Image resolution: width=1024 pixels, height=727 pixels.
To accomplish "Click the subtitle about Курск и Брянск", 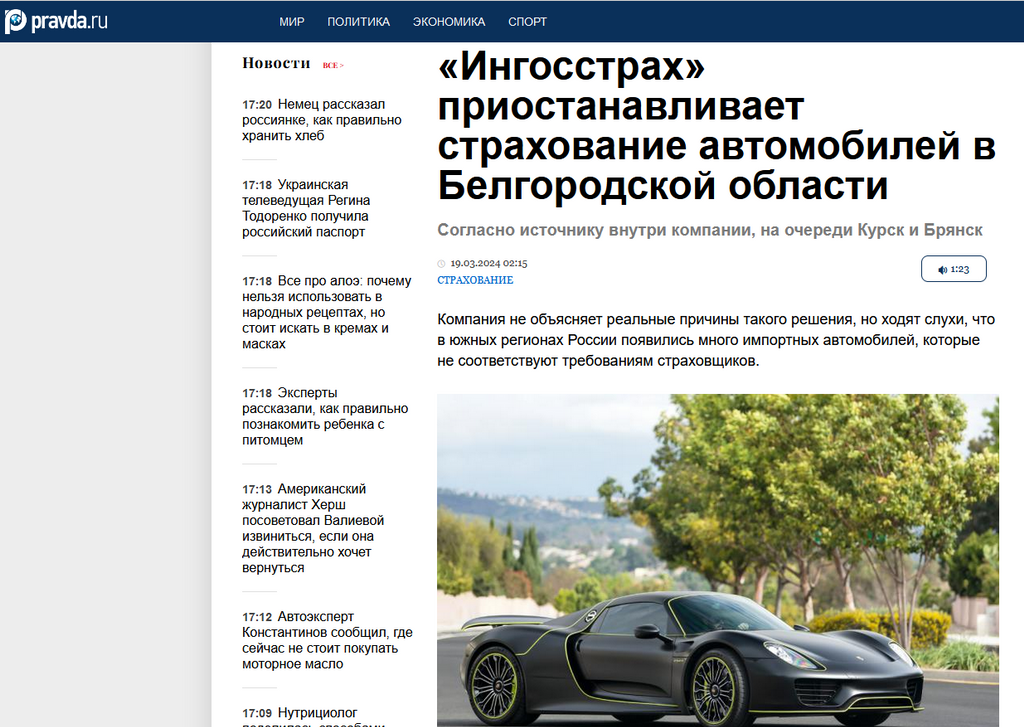I will click(x=710, y=230).
